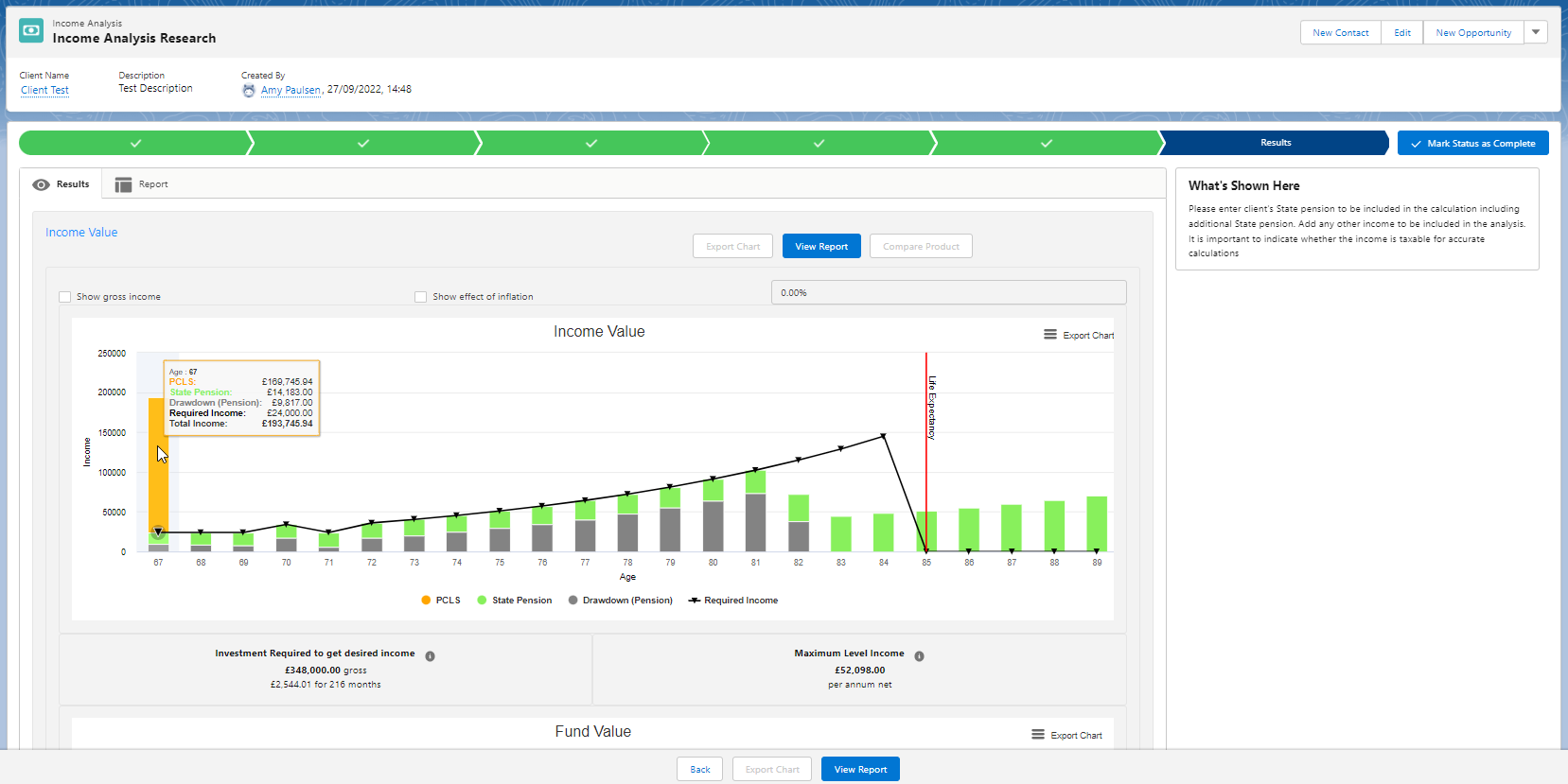Toggle State Pension legend marker
This screenshot has height=784, width=1568.
point(483,601)
